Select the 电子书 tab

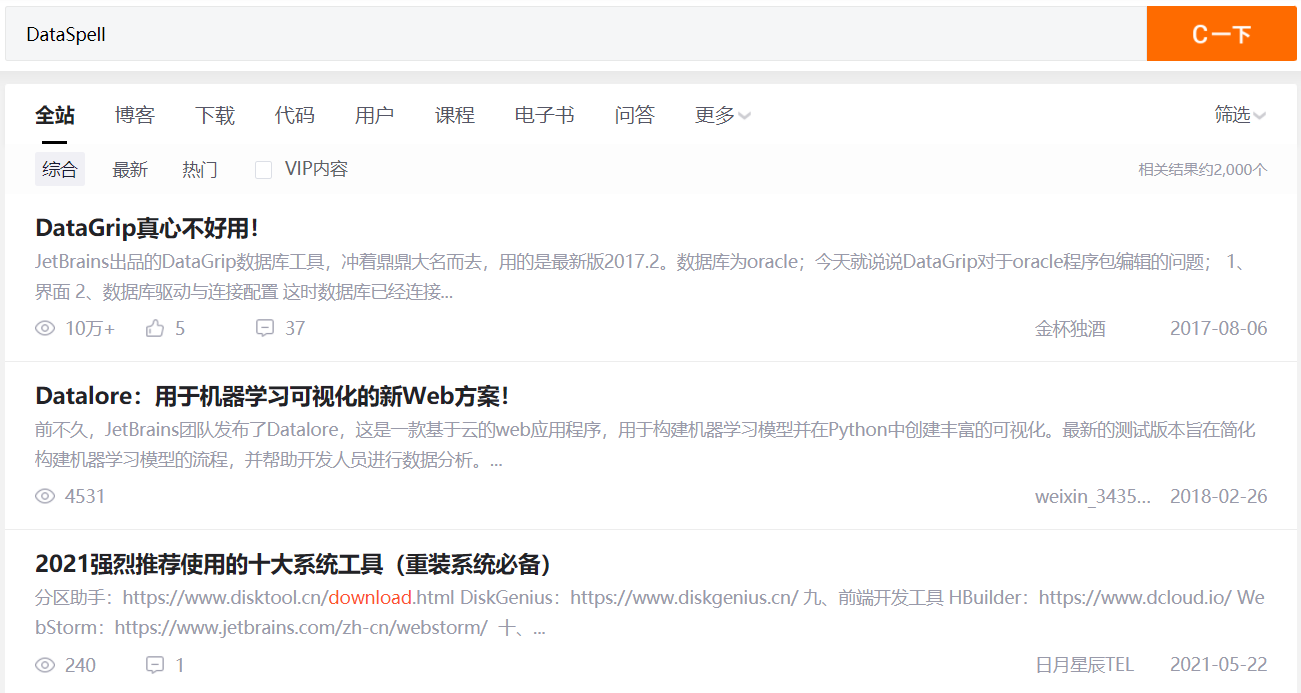point(545,115)
